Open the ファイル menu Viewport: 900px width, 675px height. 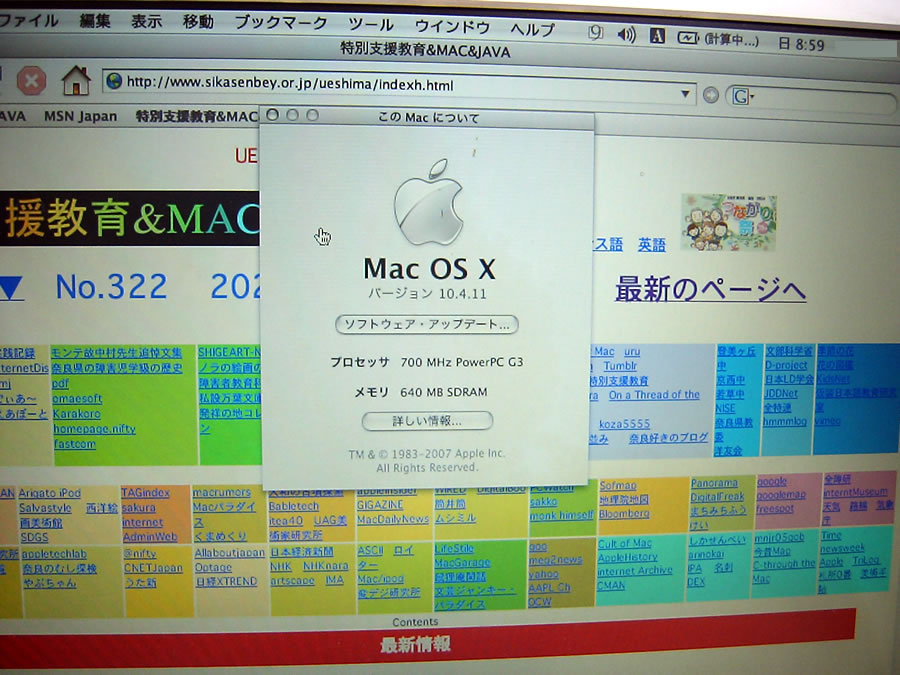[28, 21]
